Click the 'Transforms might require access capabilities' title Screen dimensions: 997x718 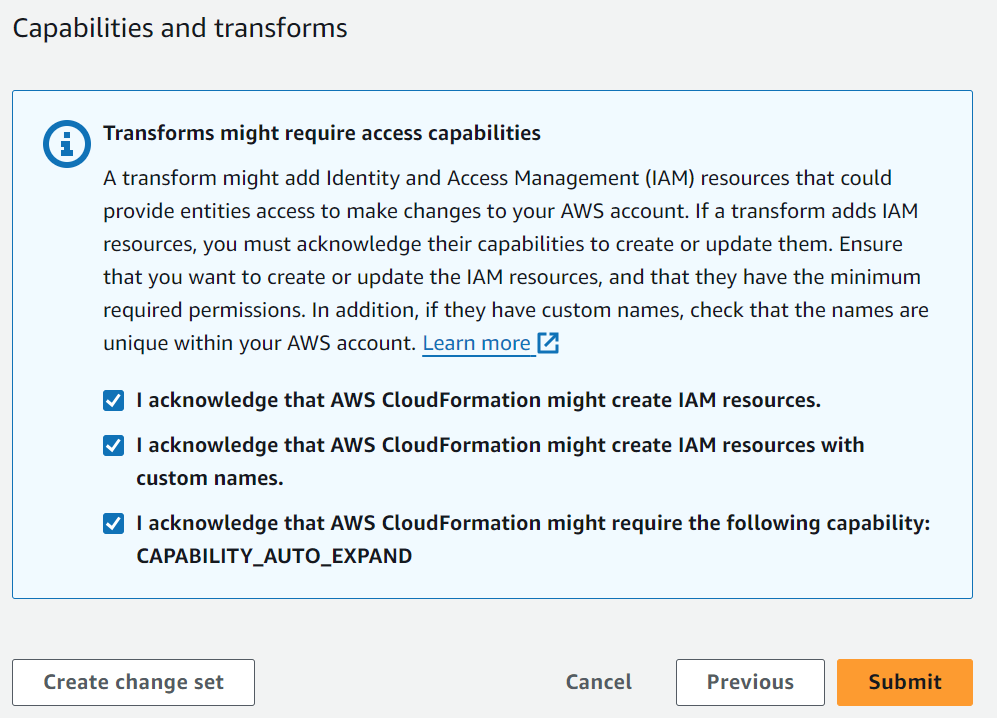[322, 133]
